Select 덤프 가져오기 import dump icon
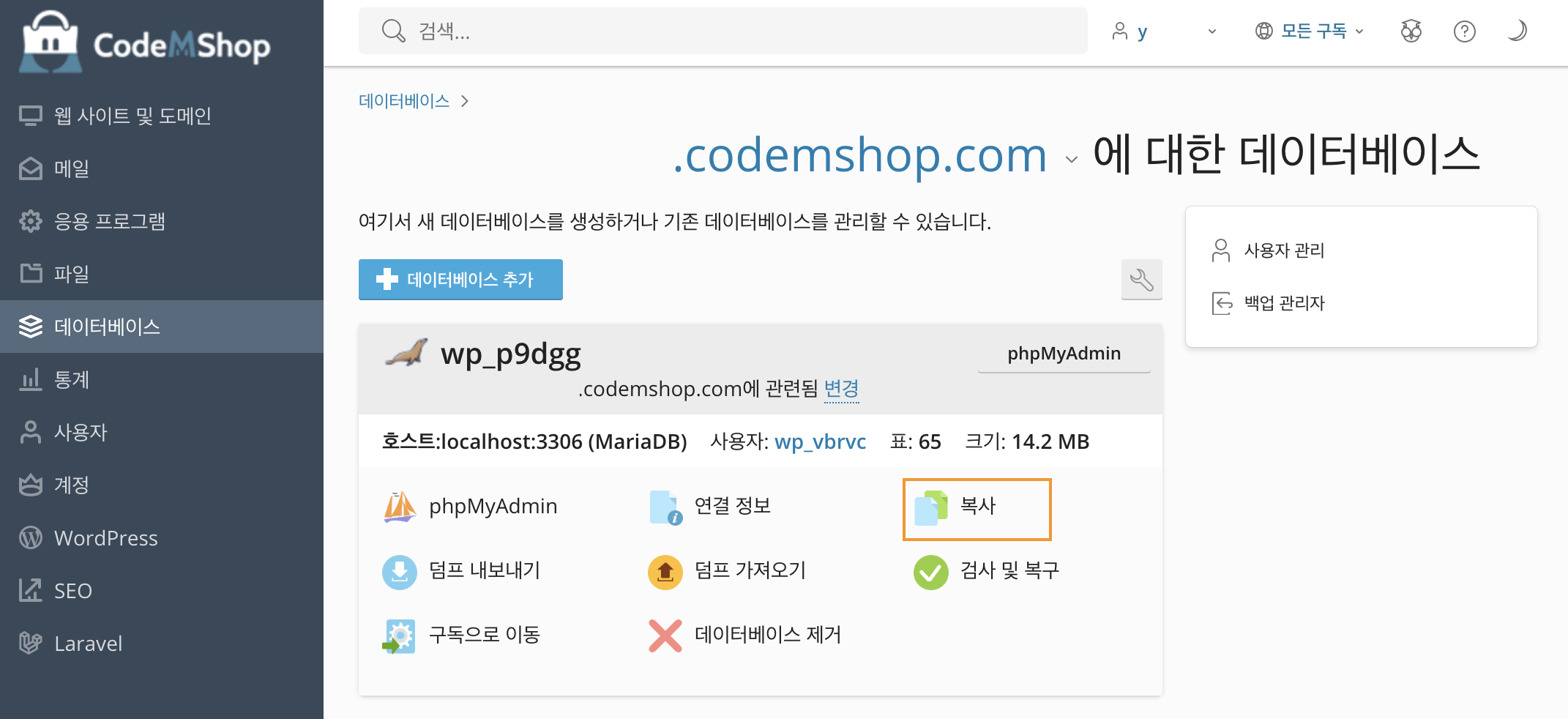This screenshot has height=719, width=1568. (665, 572)
